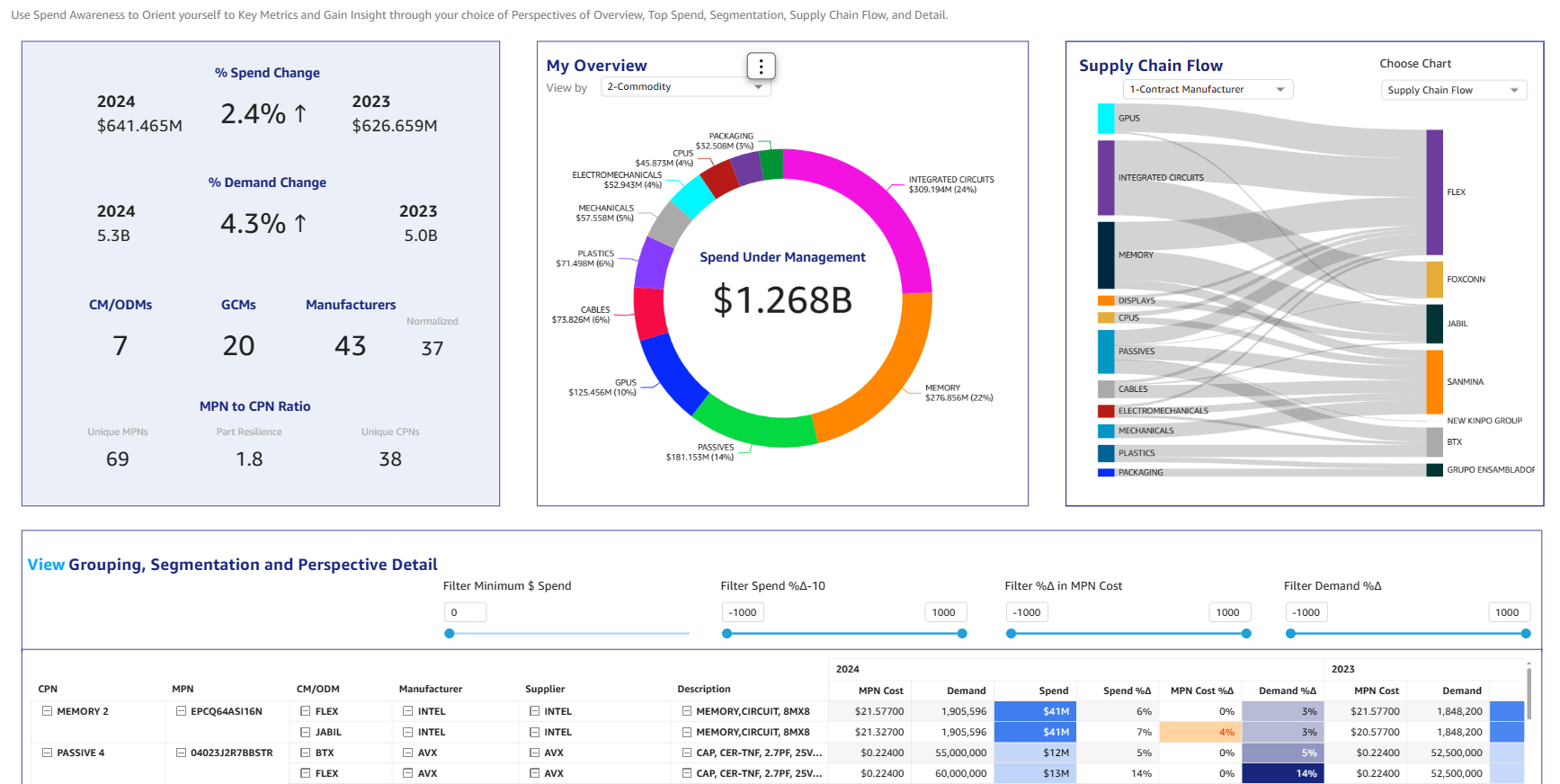Screen dimensions: 1560x784
Task: Open the View by 2-Commodity dropdown
Action: (685, 87)
